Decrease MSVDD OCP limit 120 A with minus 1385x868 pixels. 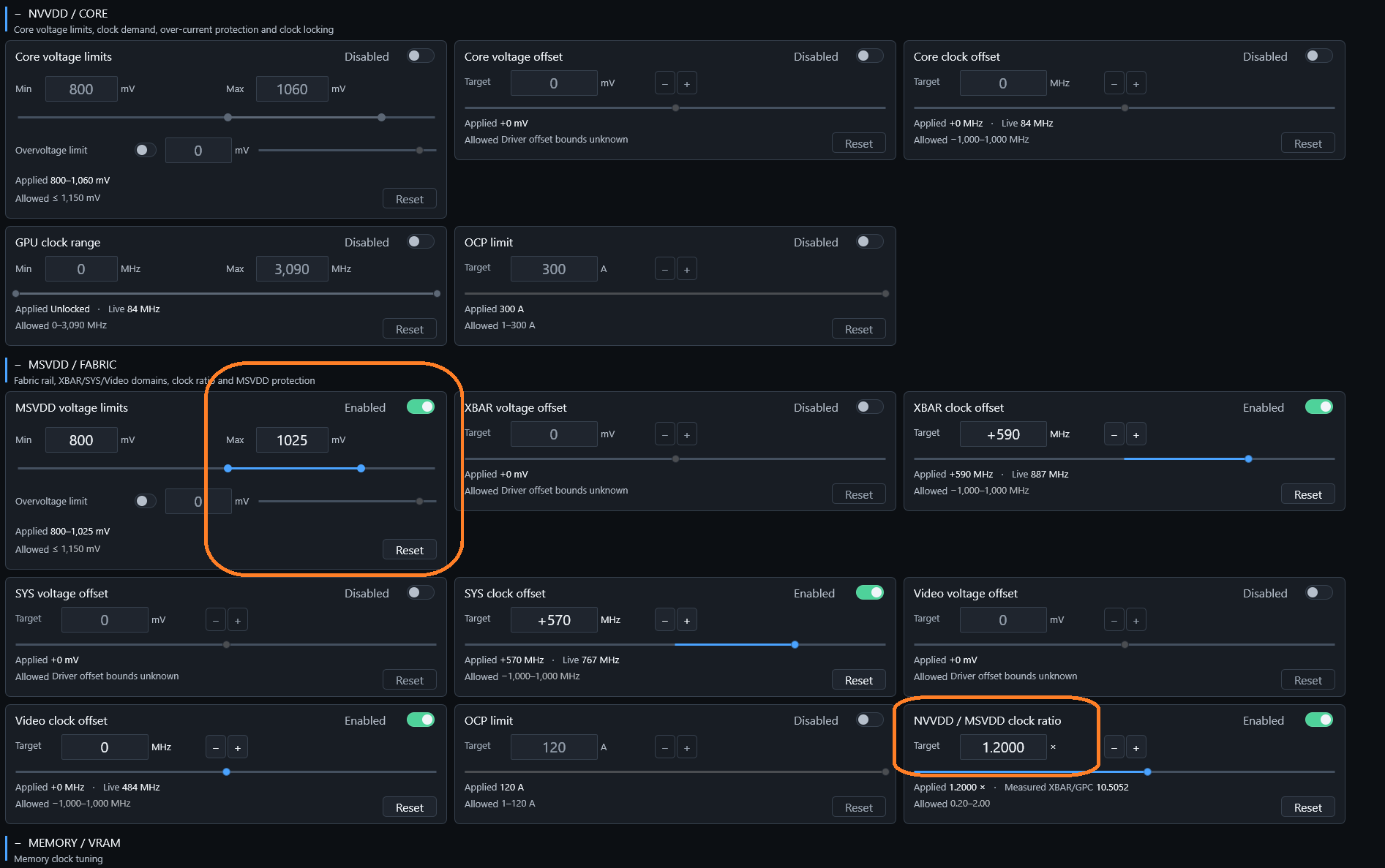click(664, 747)
